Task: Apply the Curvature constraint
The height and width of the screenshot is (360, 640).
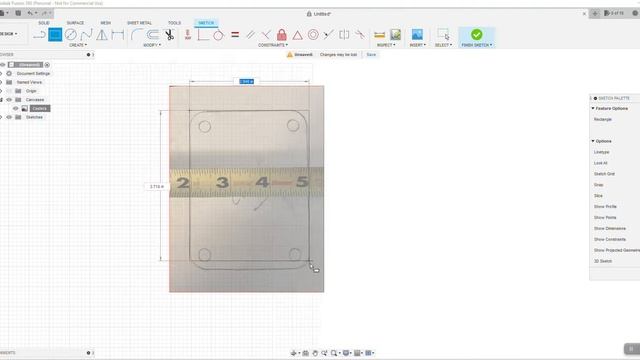Action: click(x=360, y=35)
